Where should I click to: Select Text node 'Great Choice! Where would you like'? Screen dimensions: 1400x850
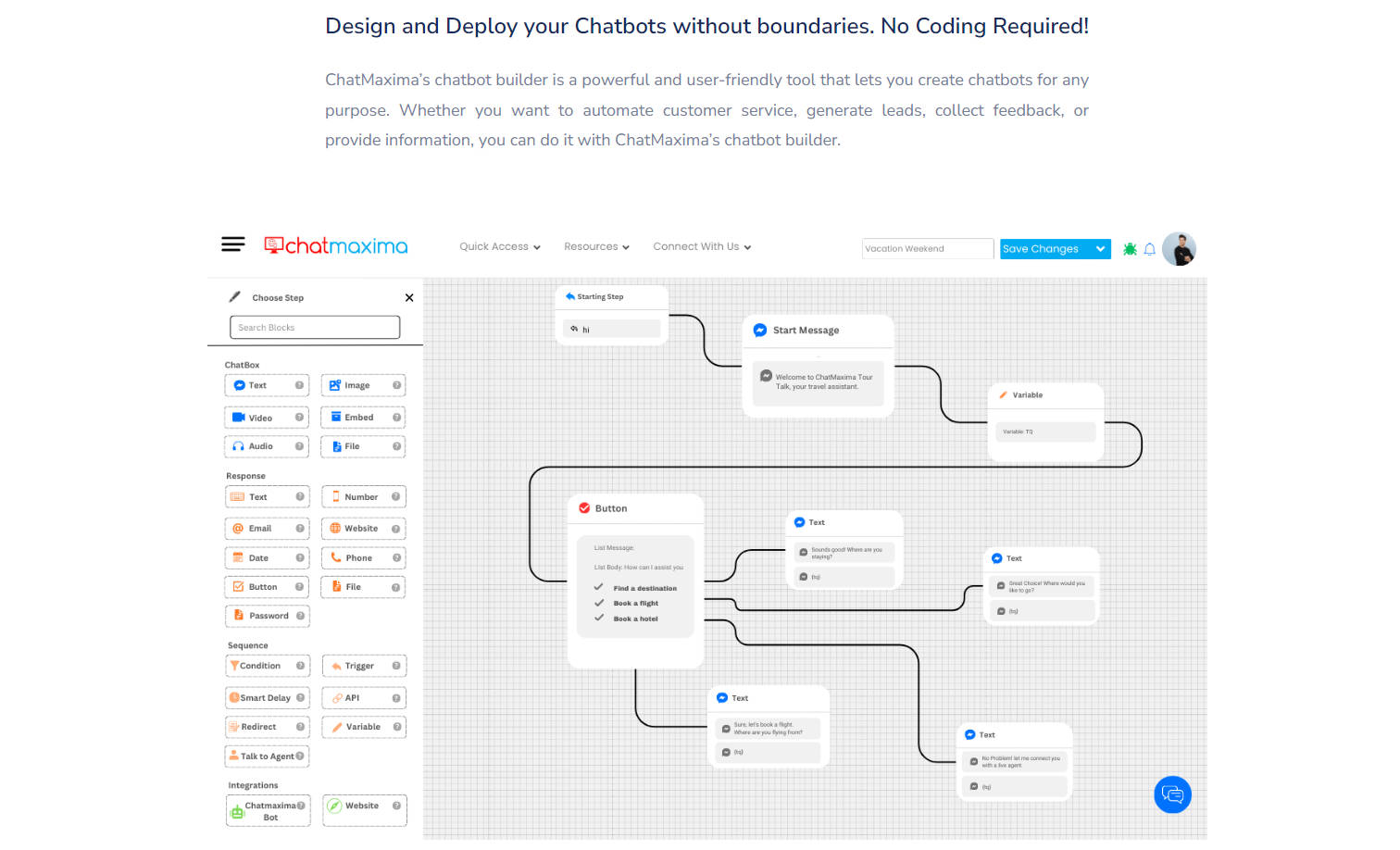point(1042,586)
